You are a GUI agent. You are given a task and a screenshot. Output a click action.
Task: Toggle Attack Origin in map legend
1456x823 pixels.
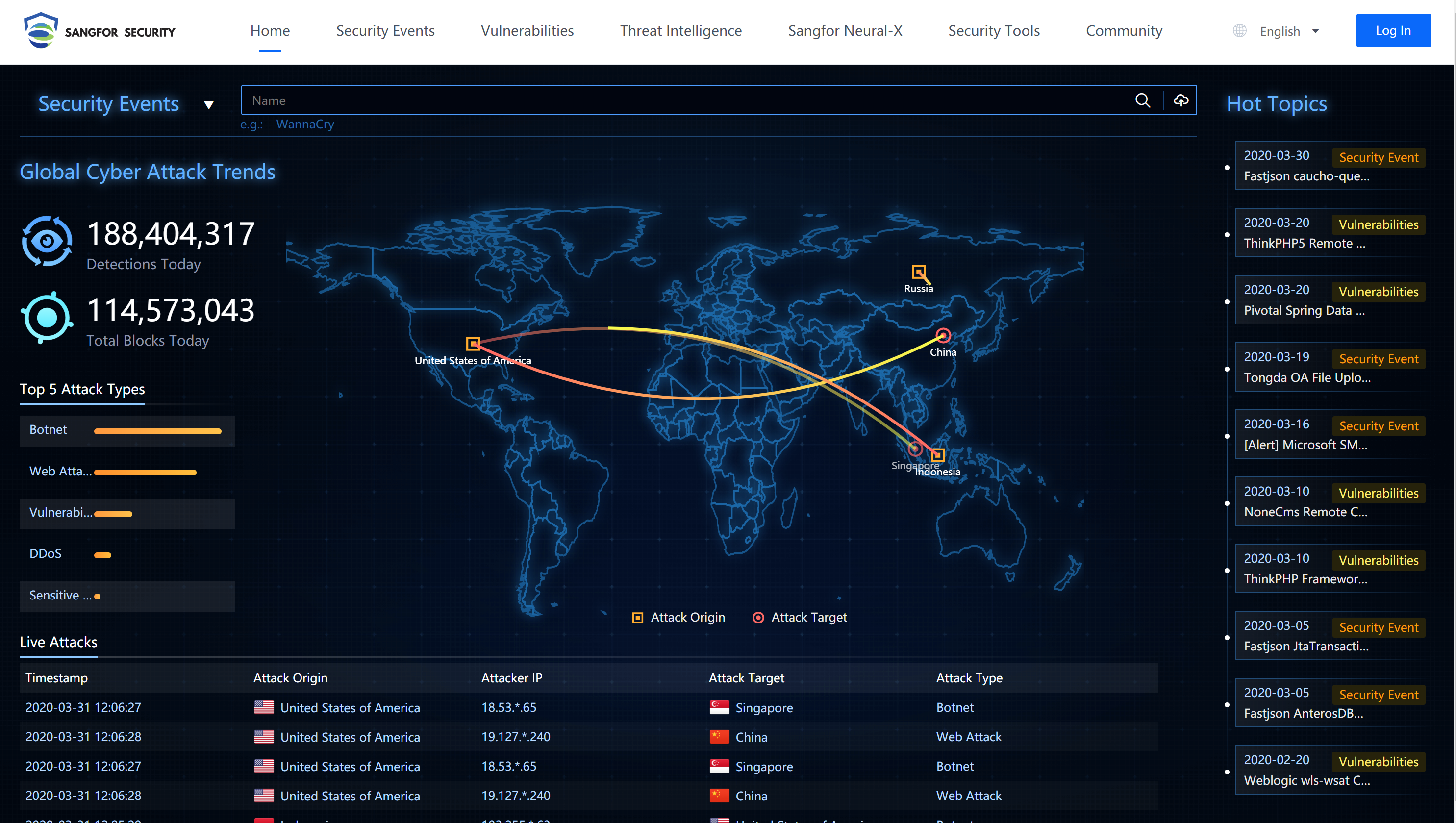pos(678,617)
